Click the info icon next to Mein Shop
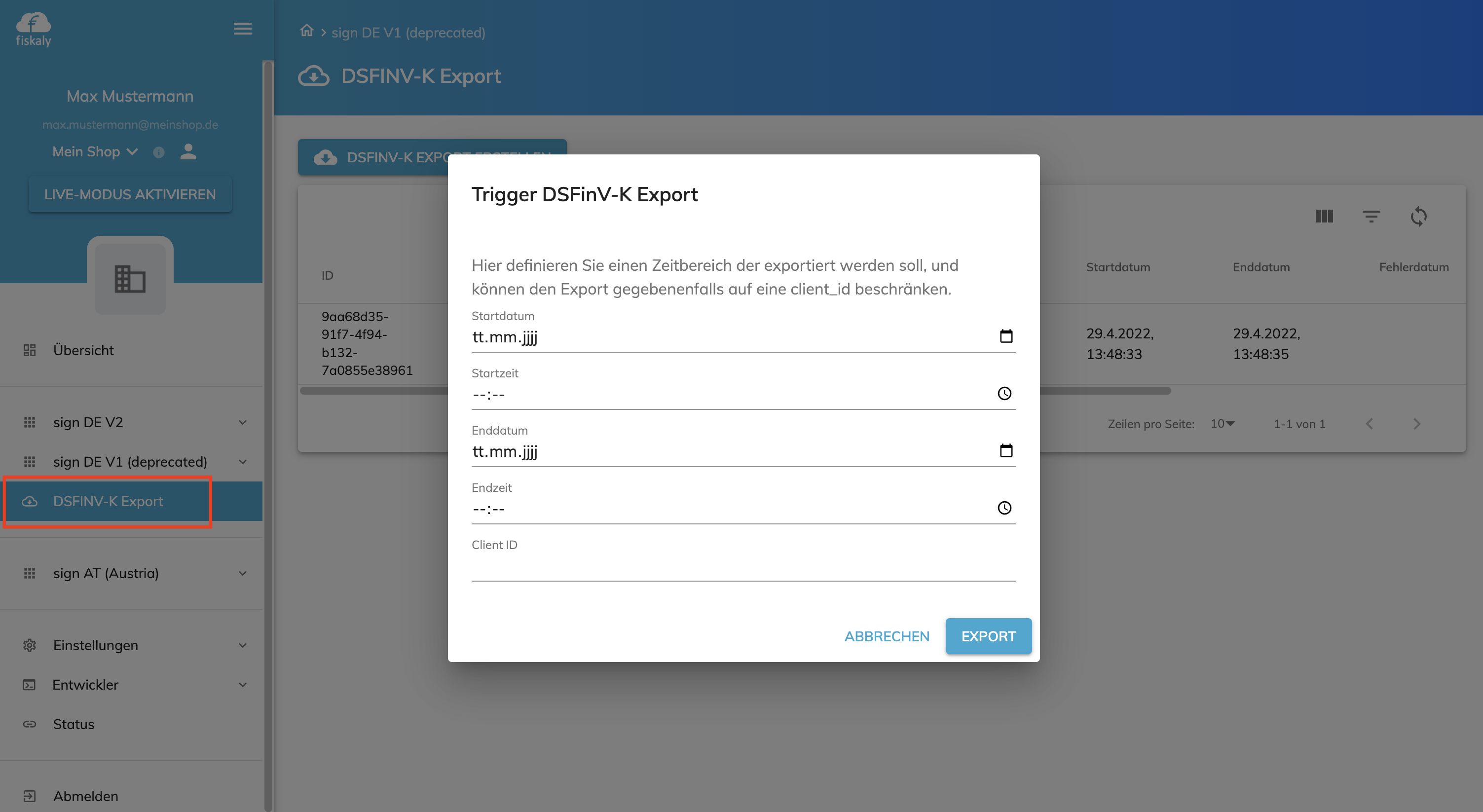 [x=158, y=152]
